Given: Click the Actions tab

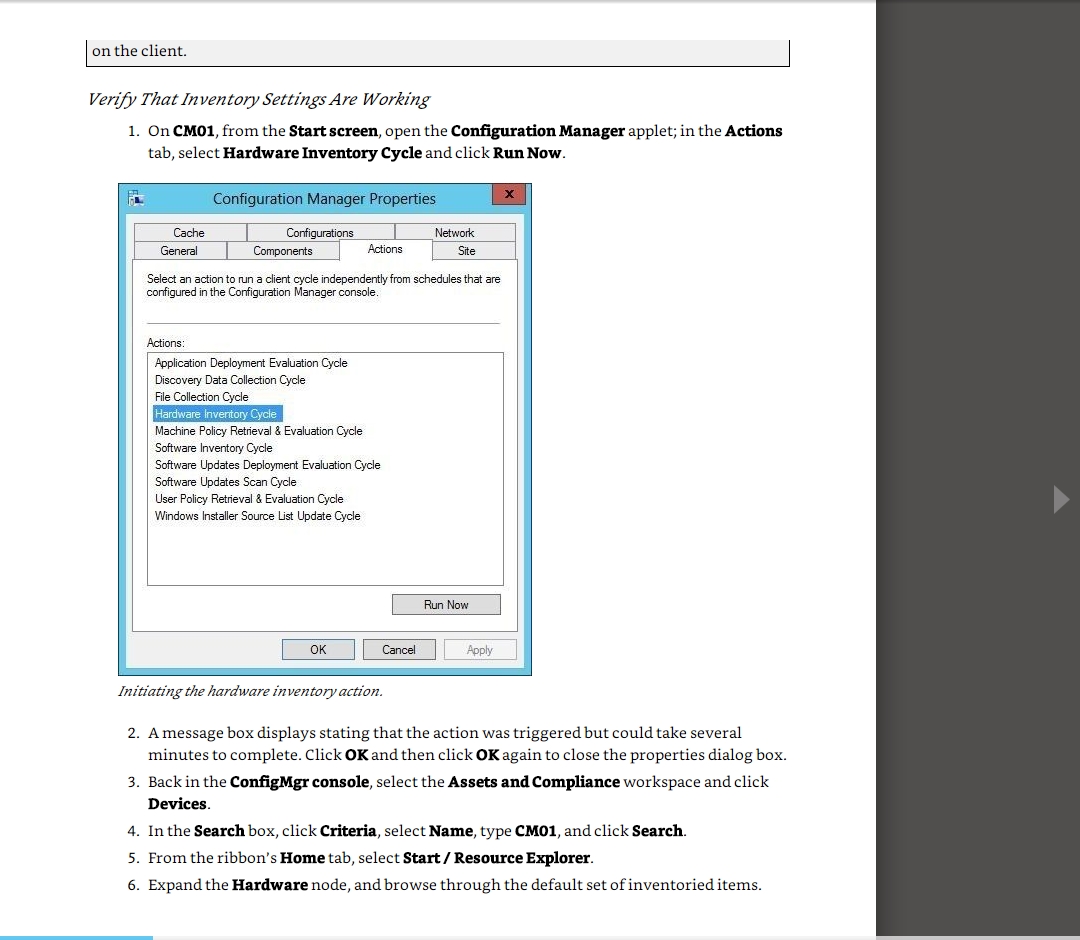Looking at the screenshot, I should pos(385,250).
